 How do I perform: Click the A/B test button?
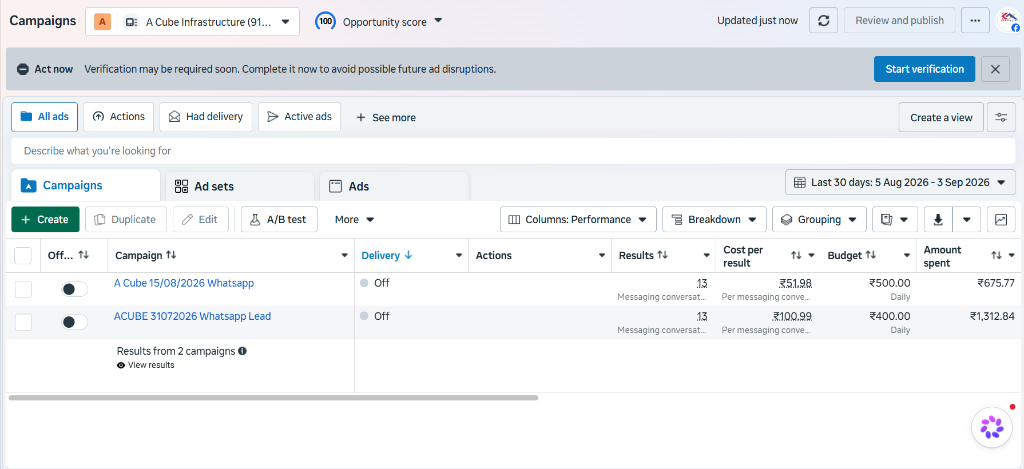(279, 219)
